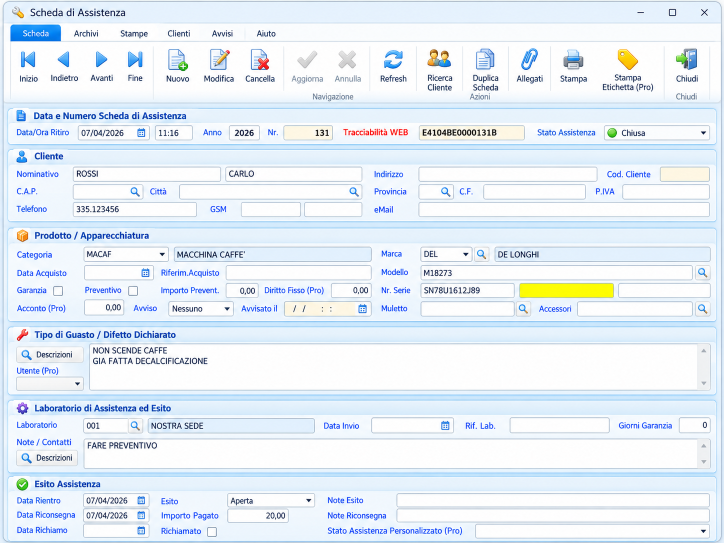Click the Note / Contatti scrollbar up arrow
Image resolution: width=724 pixels, height=543 pixels.
703,446
